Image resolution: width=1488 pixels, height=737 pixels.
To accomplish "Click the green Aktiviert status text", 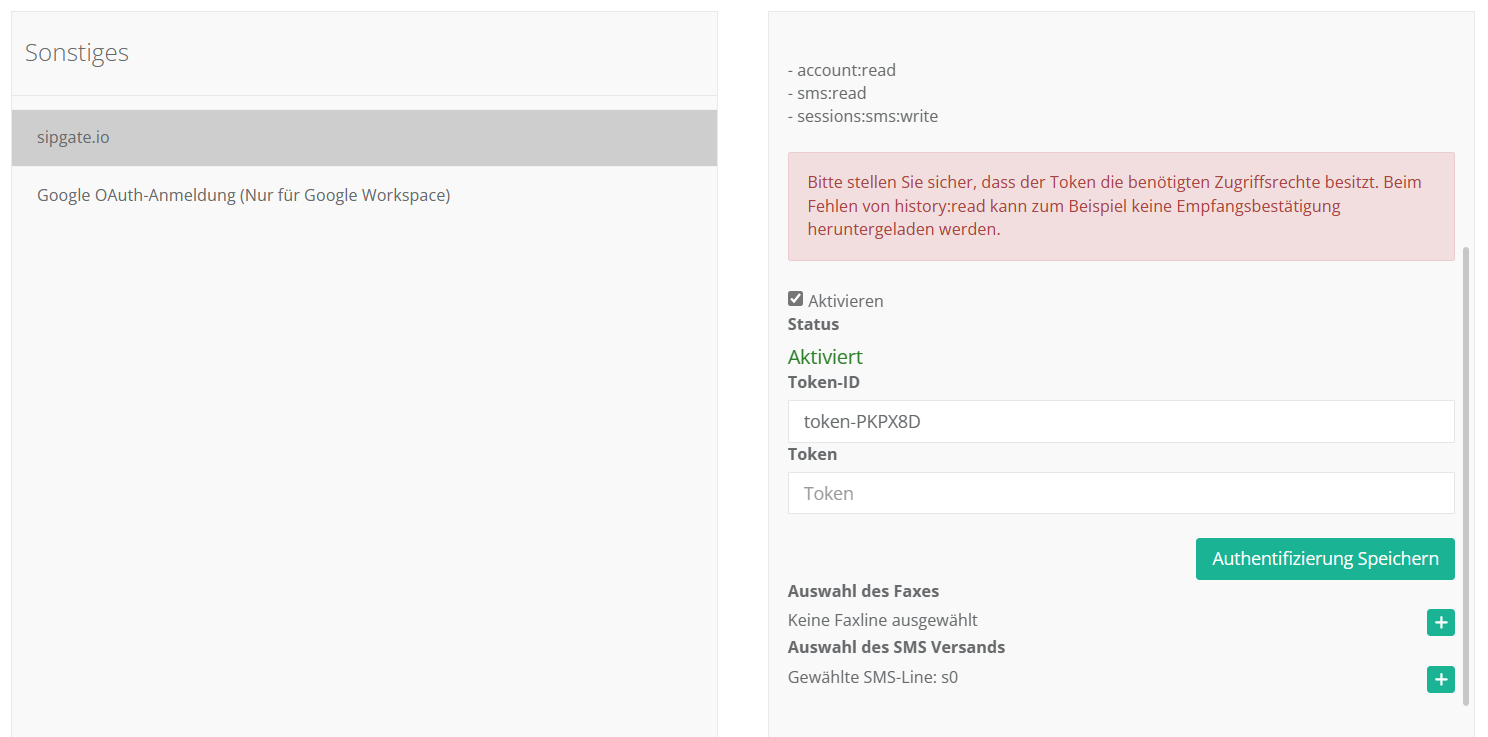I will 825,357.
